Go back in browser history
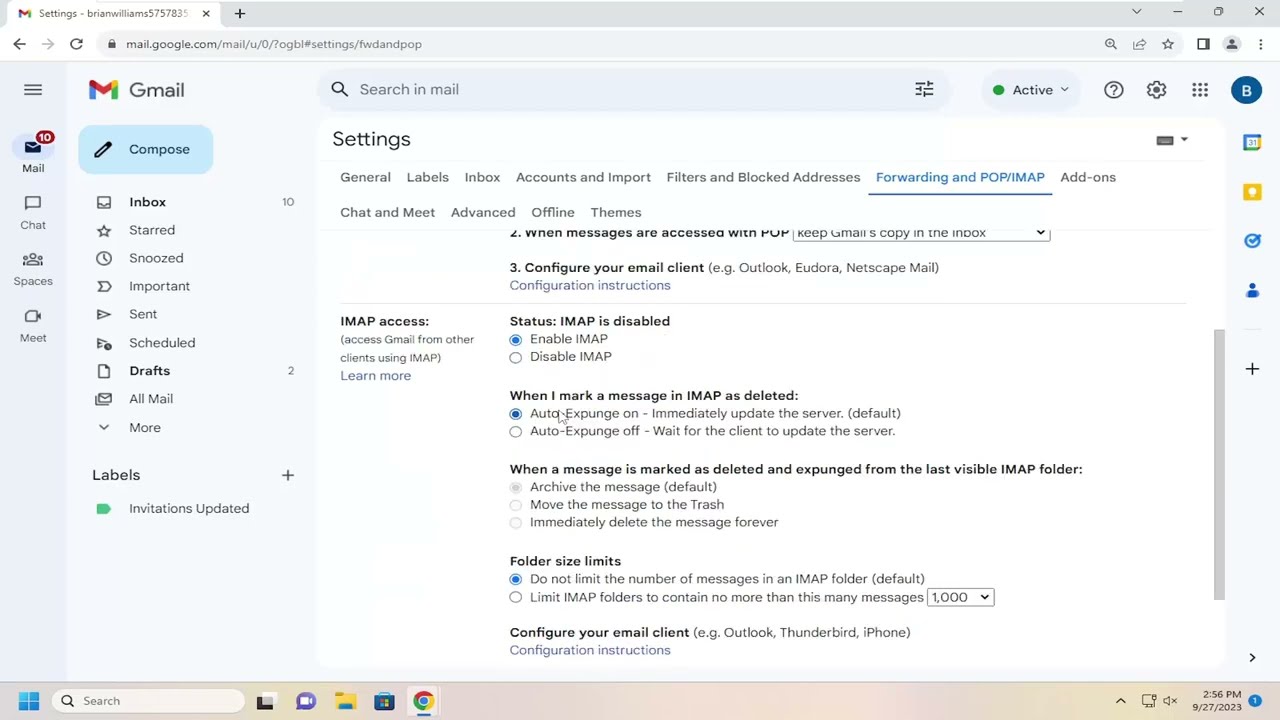The height and width of the screenshot is (720, 1280). [x=20, y=44]
